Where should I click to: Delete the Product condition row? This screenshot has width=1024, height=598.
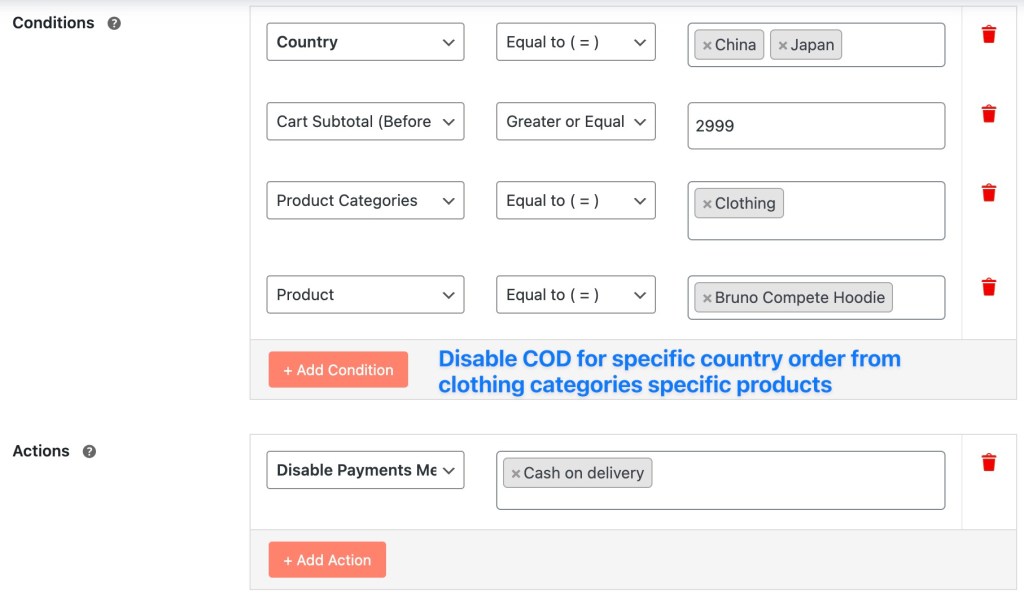(x=989, y=287)
